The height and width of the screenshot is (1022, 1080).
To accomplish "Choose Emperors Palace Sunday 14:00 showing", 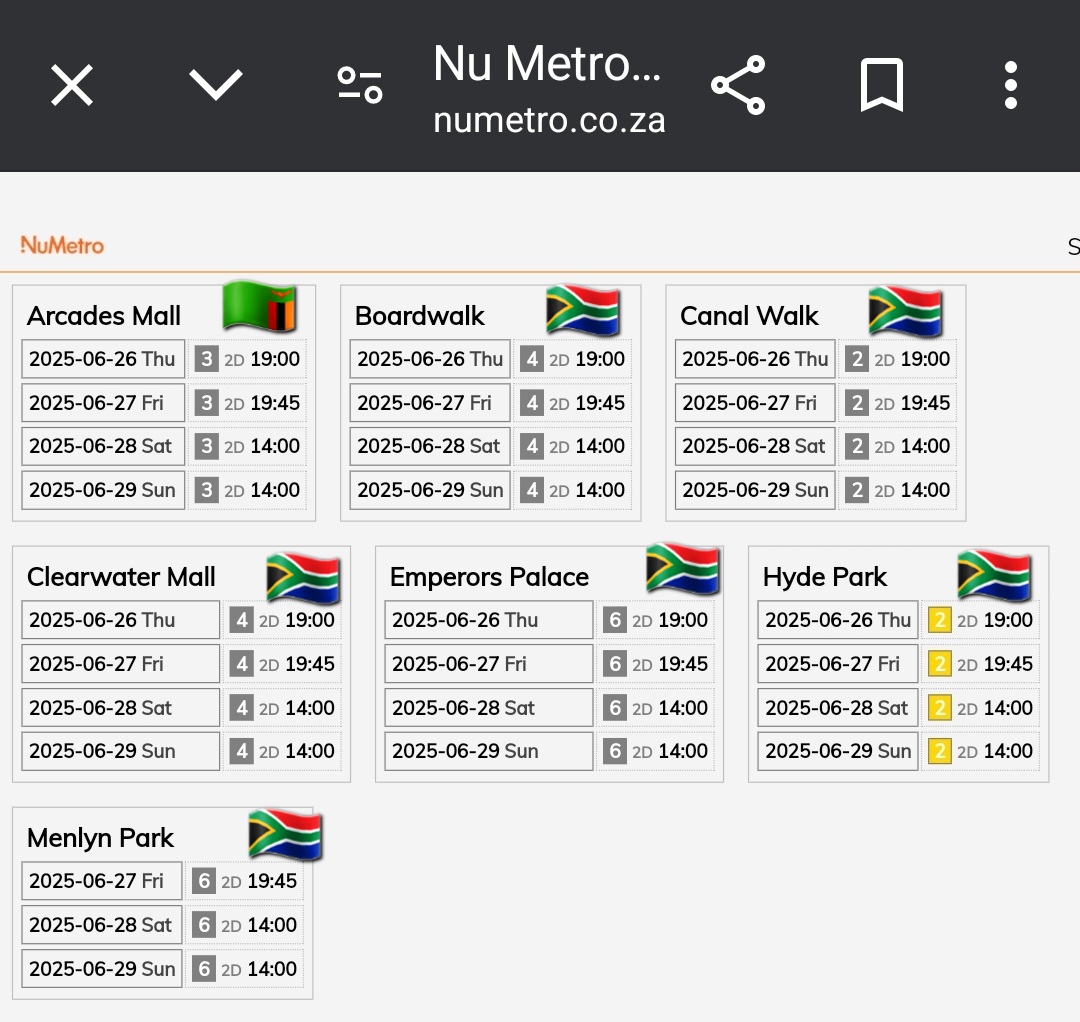I will pos(656,751).
